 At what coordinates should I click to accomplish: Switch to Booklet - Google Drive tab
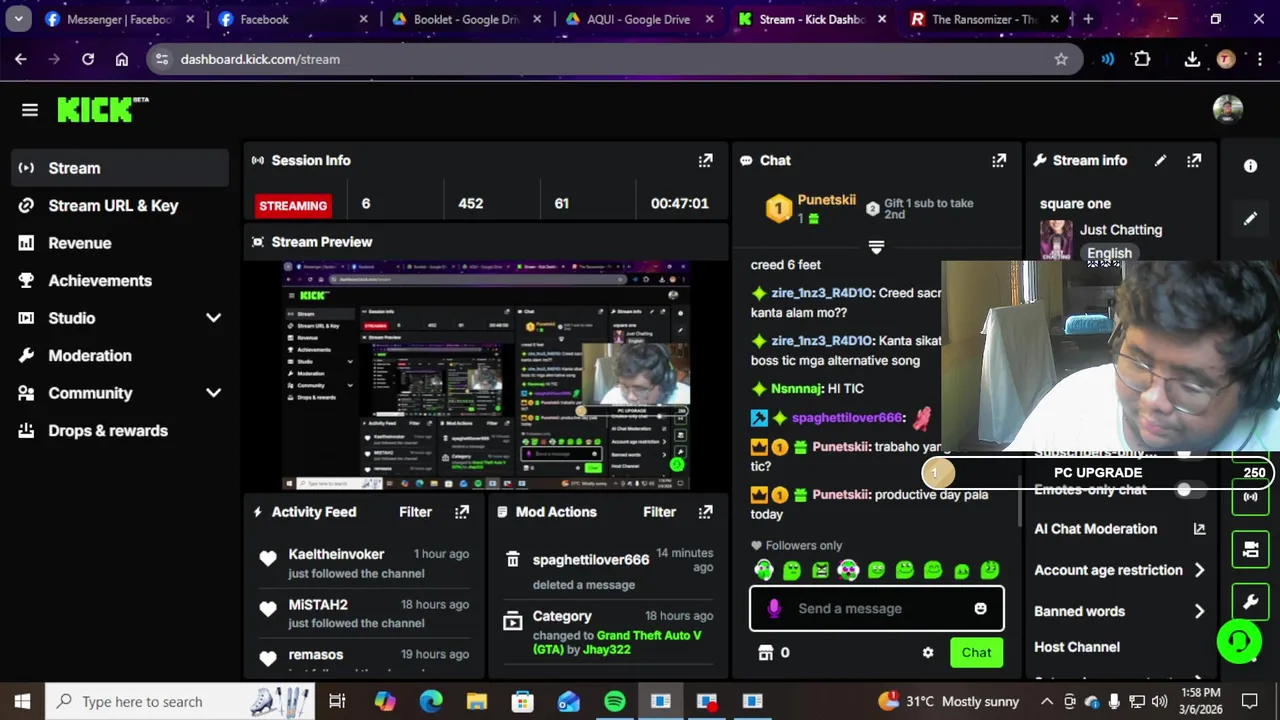pos(467,19)
